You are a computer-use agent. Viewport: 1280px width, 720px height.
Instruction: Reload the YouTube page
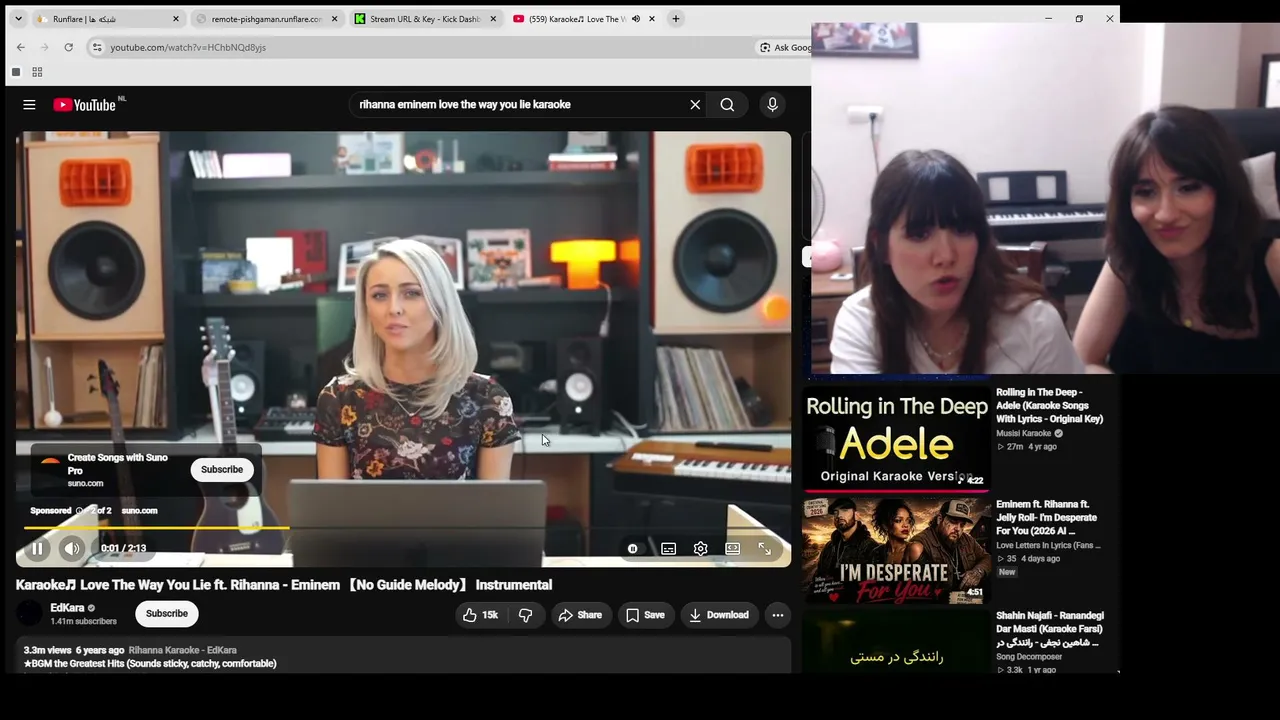(68, 47)
